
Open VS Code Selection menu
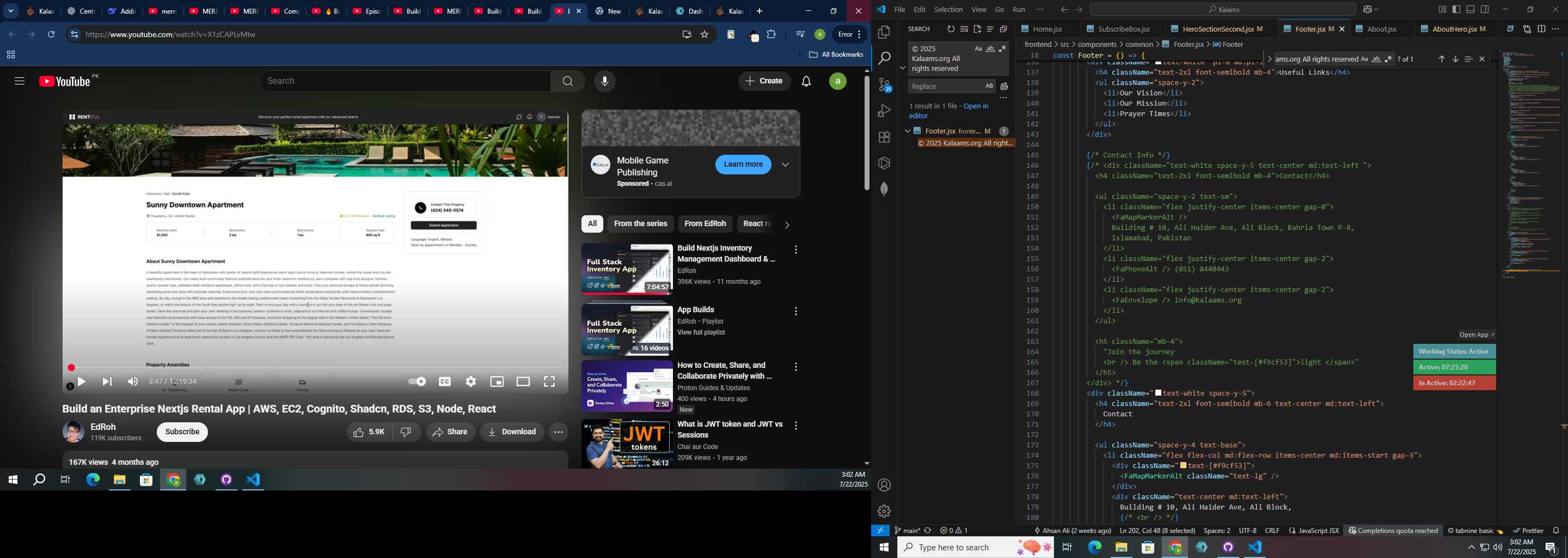pyautogui.click(x=948, y=10)
